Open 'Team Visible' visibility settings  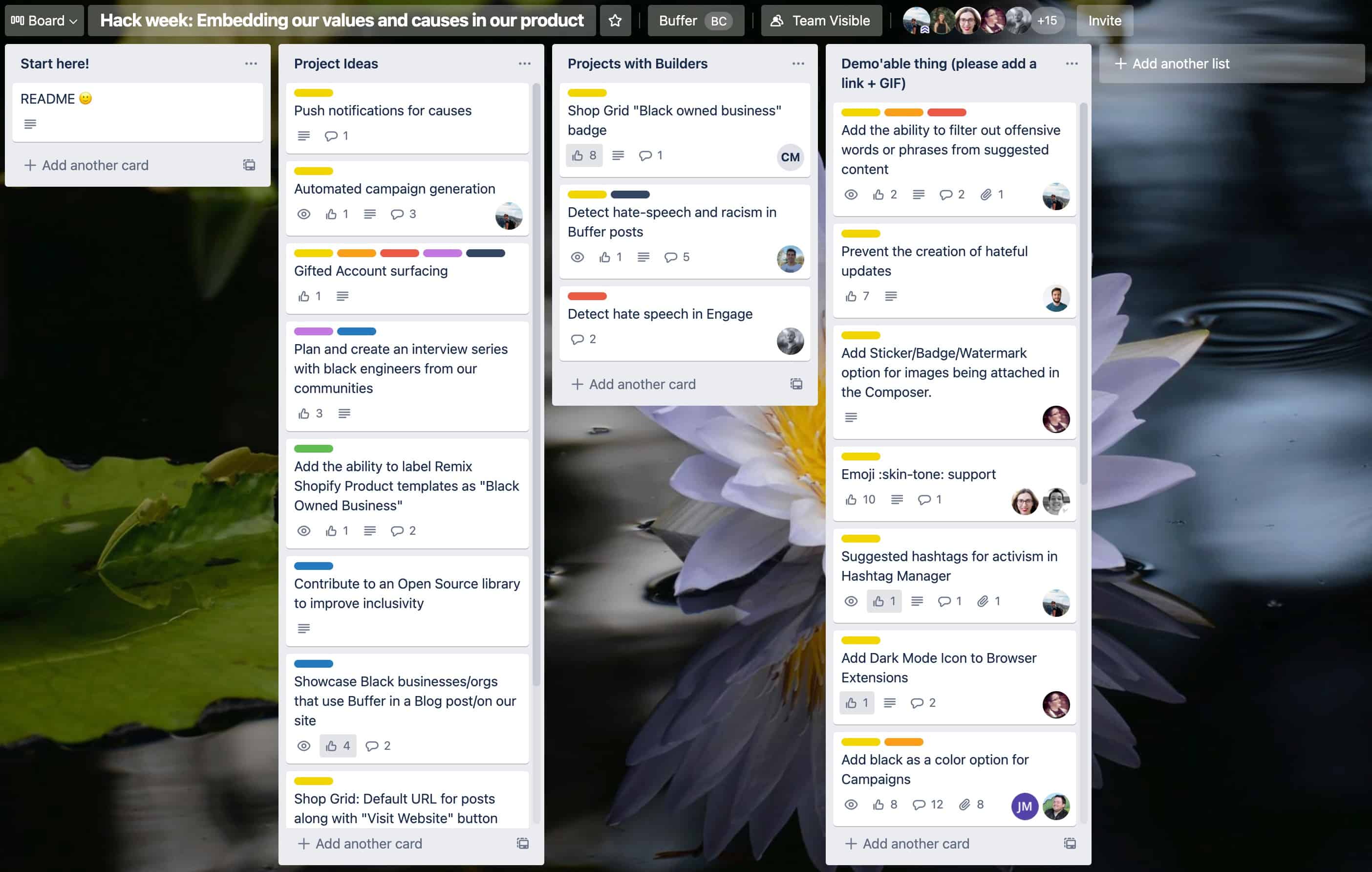tap(824, 20)
